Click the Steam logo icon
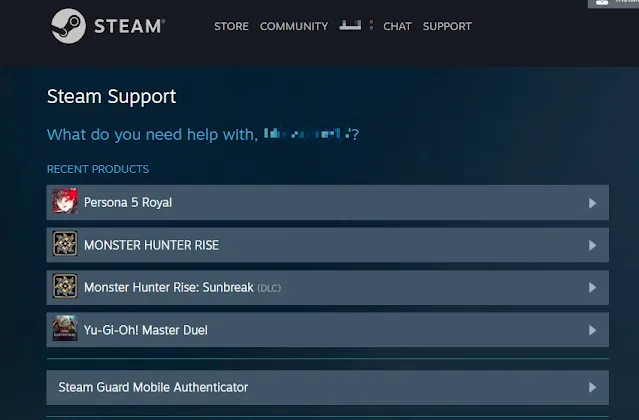 (68, 26)
